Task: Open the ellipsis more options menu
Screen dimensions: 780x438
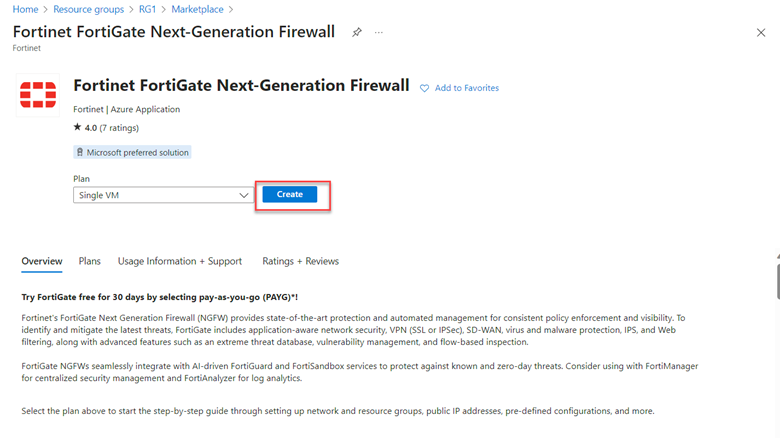Action: click(x=379, y=32)
